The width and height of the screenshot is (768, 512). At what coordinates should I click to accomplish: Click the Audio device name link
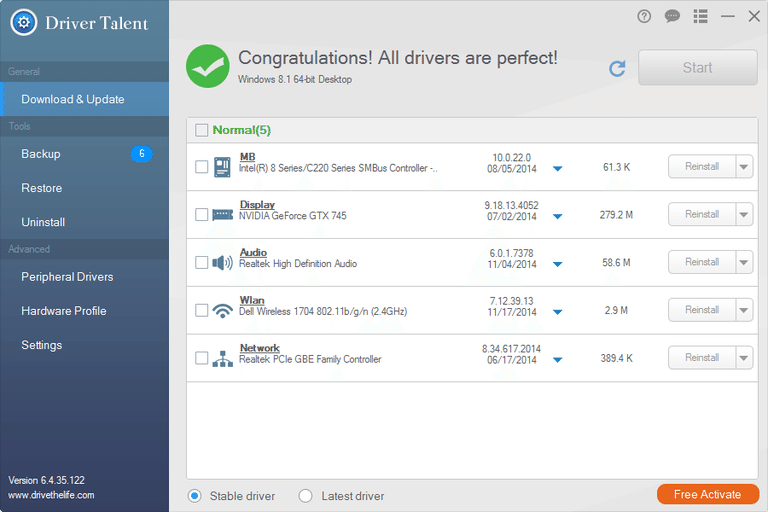tap(253, 252)
